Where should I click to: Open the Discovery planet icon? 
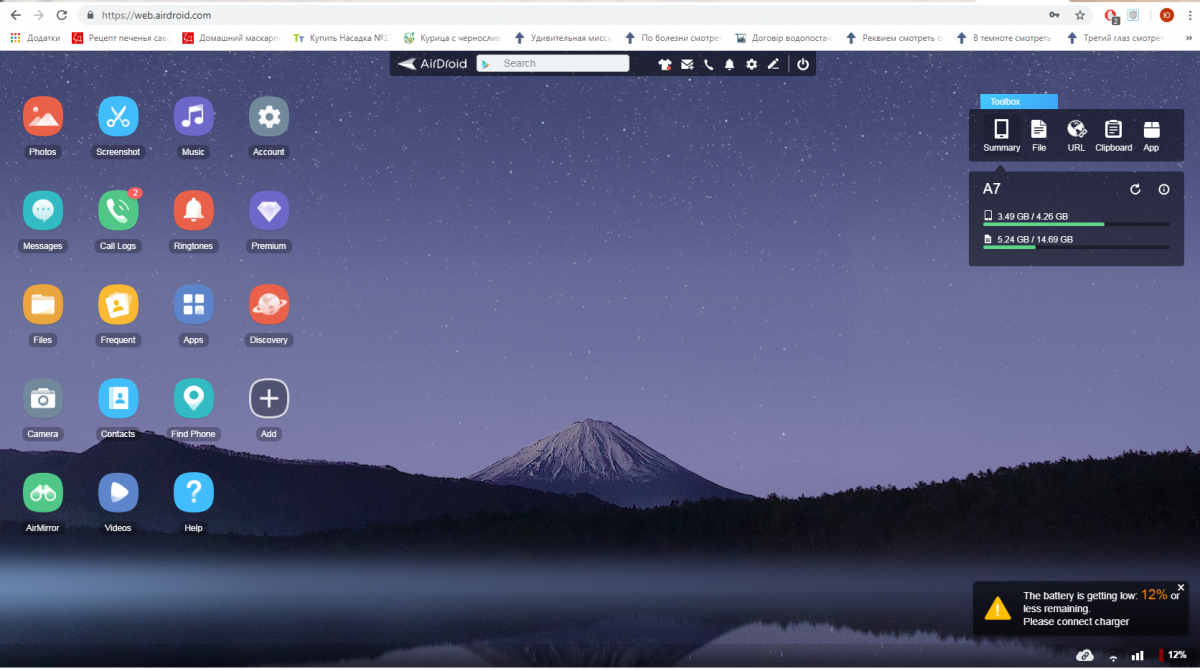[268, 305]
